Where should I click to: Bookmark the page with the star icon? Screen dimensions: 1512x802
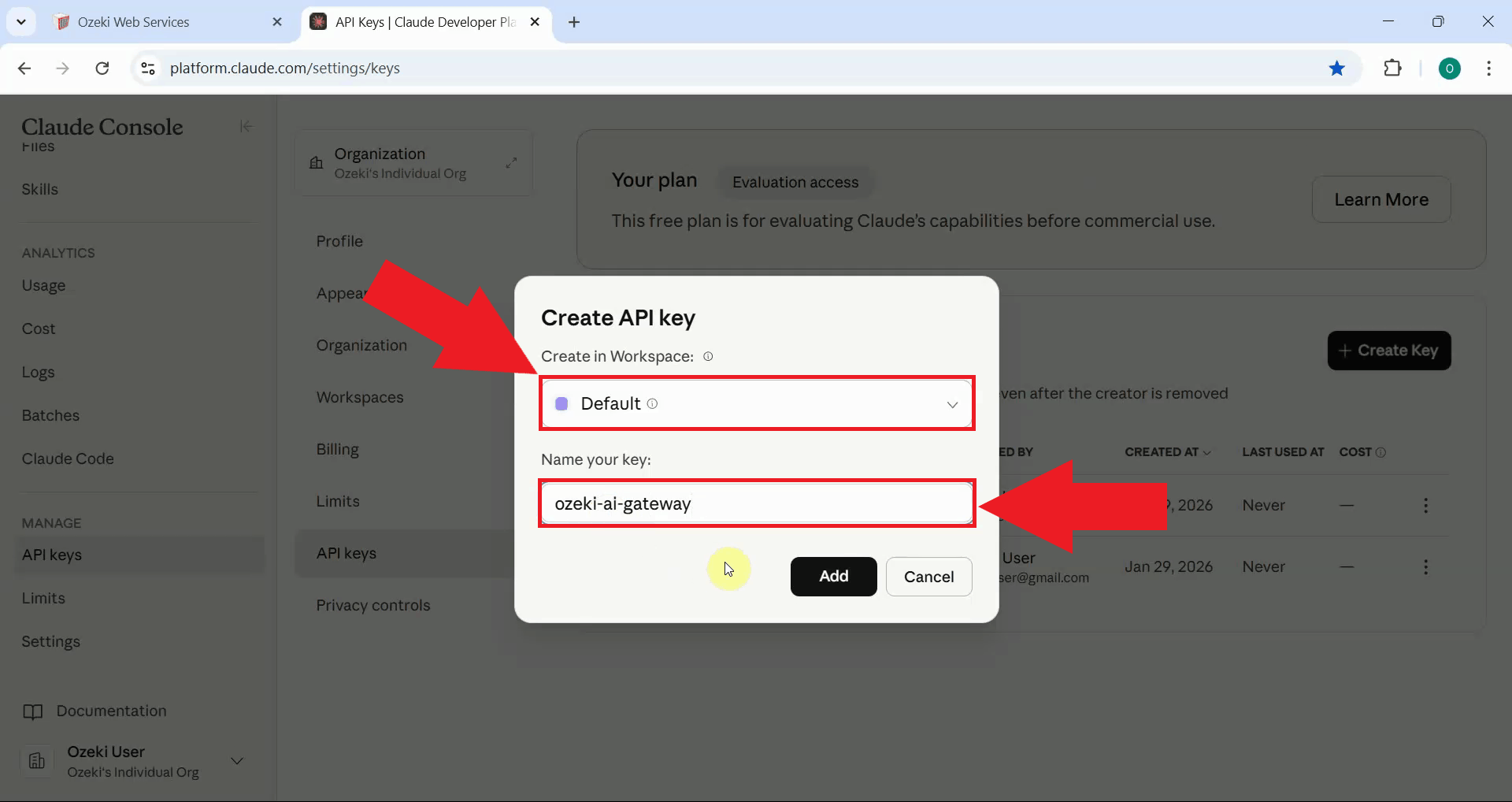point(1337,69)
